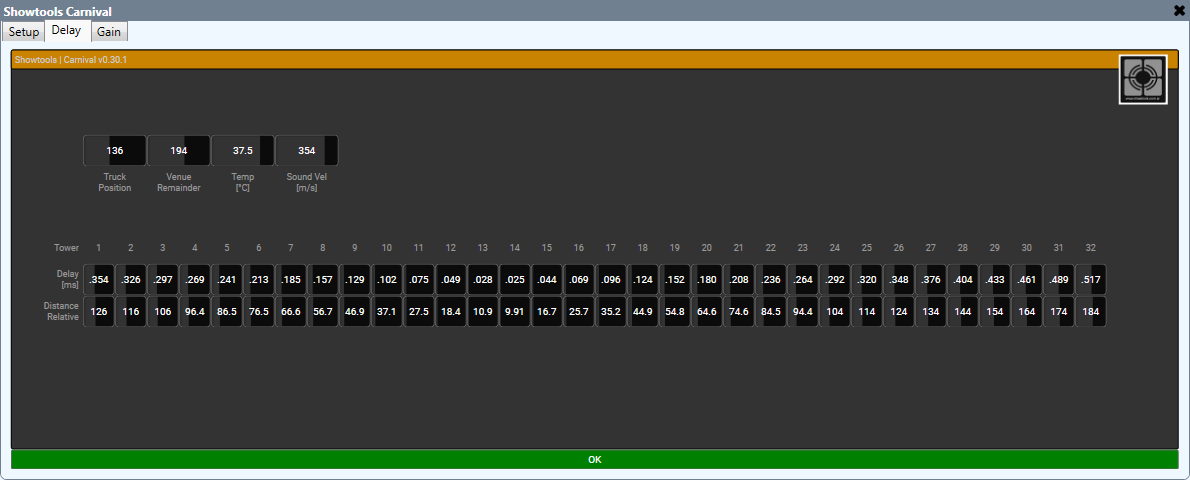Select tower 10 delay .102
1190x480 pixels.
(386, 279)
